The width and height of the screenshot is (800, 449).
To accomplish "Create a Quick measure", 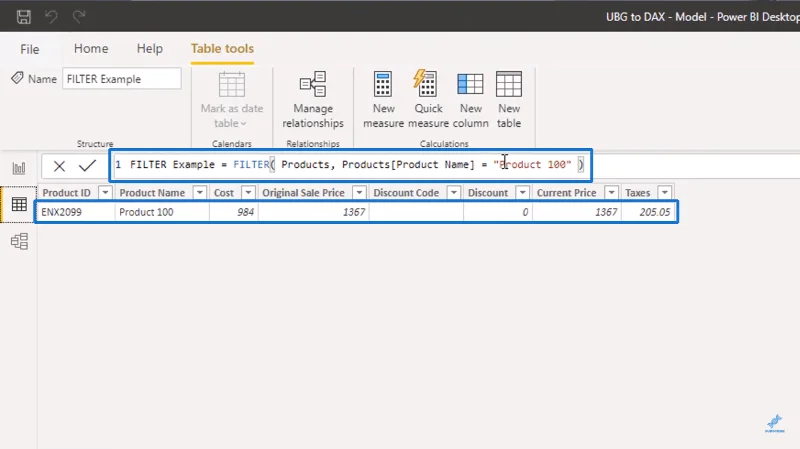I will (x=428, y=100).
